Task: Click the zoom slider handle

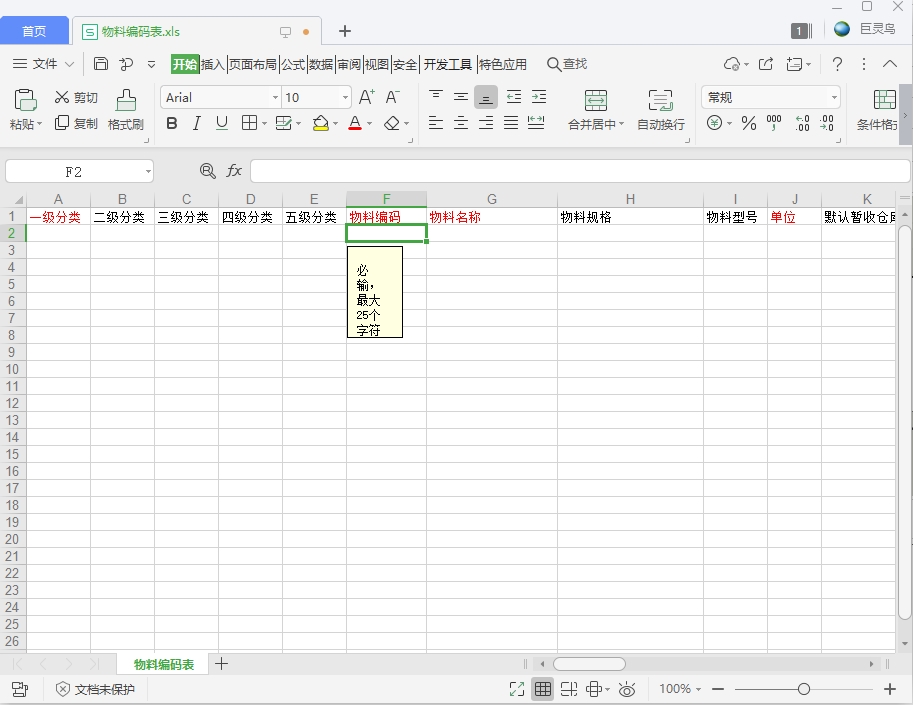Action: 803,689
